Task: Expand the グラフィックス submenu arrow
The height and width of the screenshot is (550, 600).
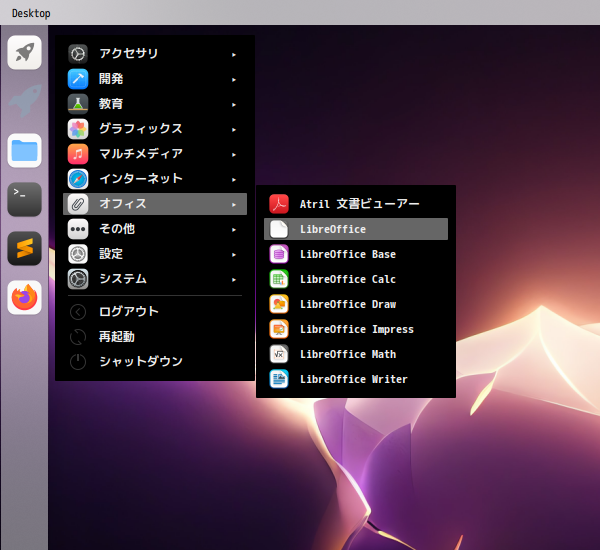Action: point(234,130)
